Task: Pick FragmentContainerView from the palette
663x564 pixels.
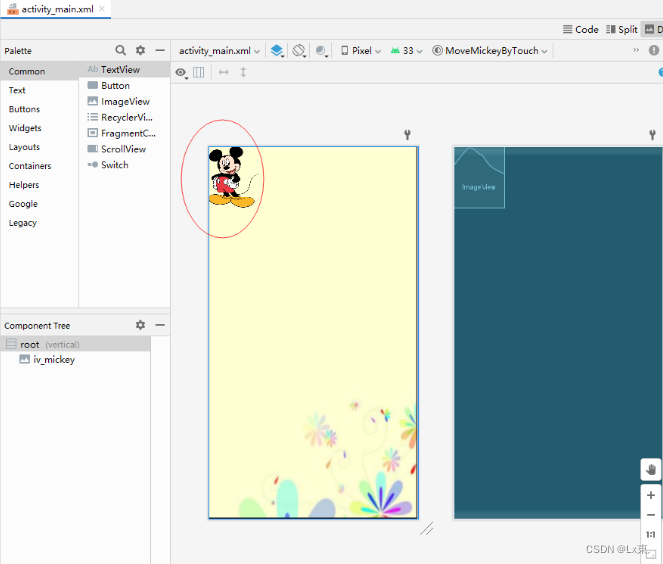Action: tap(125, 133)
